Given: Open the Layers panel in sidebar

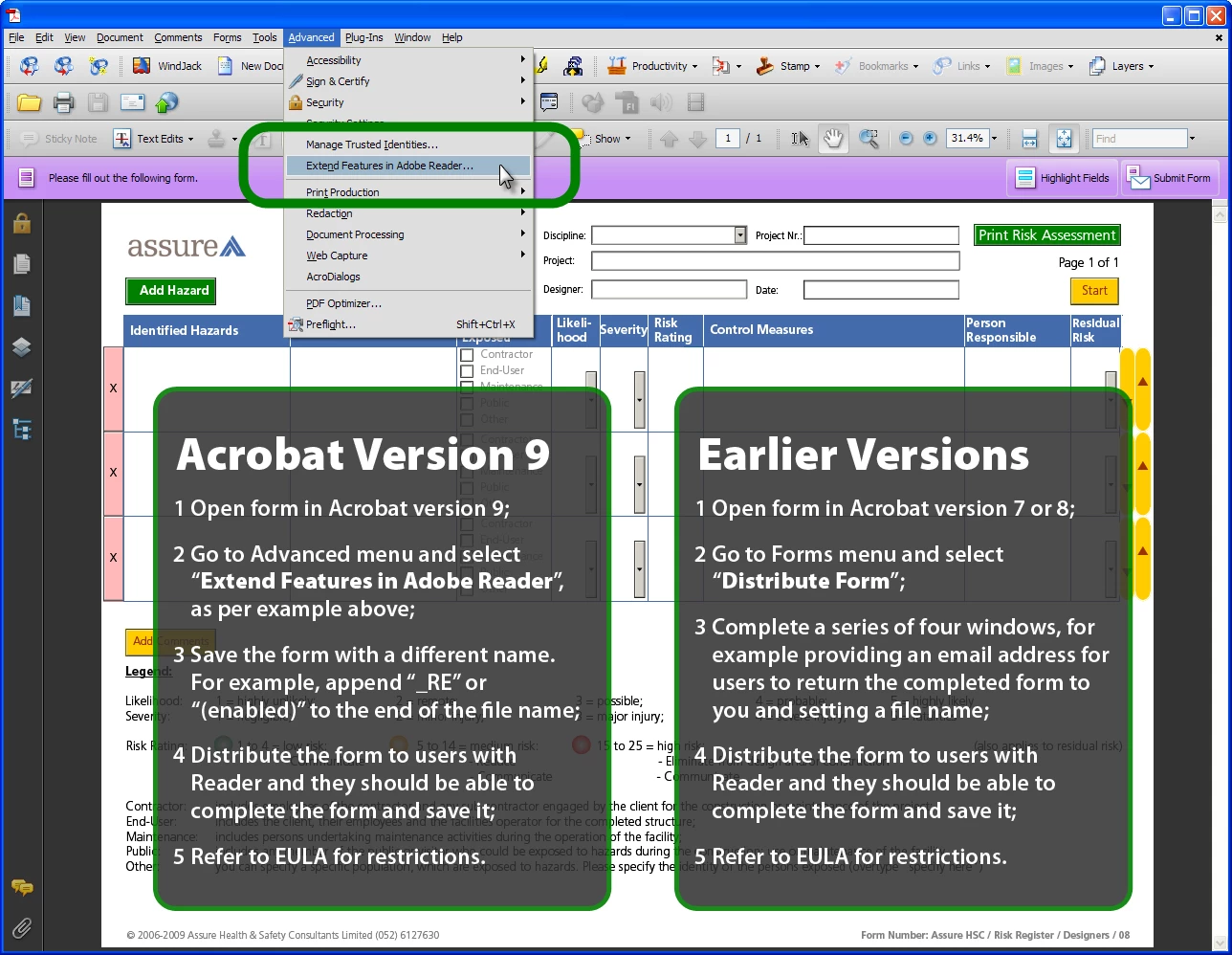Looking at the screenshot, I should tap(21, 346).
